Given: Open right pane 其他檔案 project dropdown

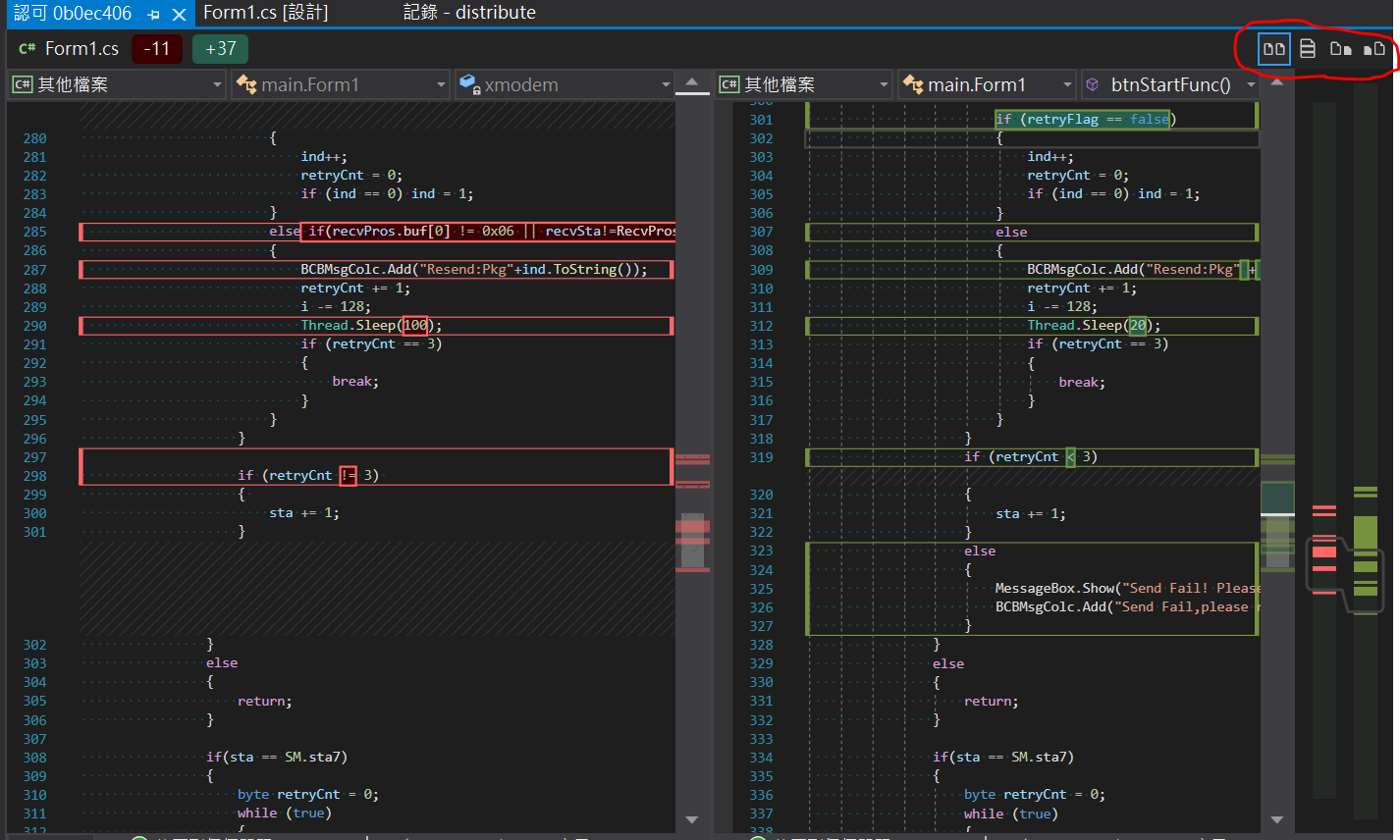Looking at the screenshot, I should 804,84.
